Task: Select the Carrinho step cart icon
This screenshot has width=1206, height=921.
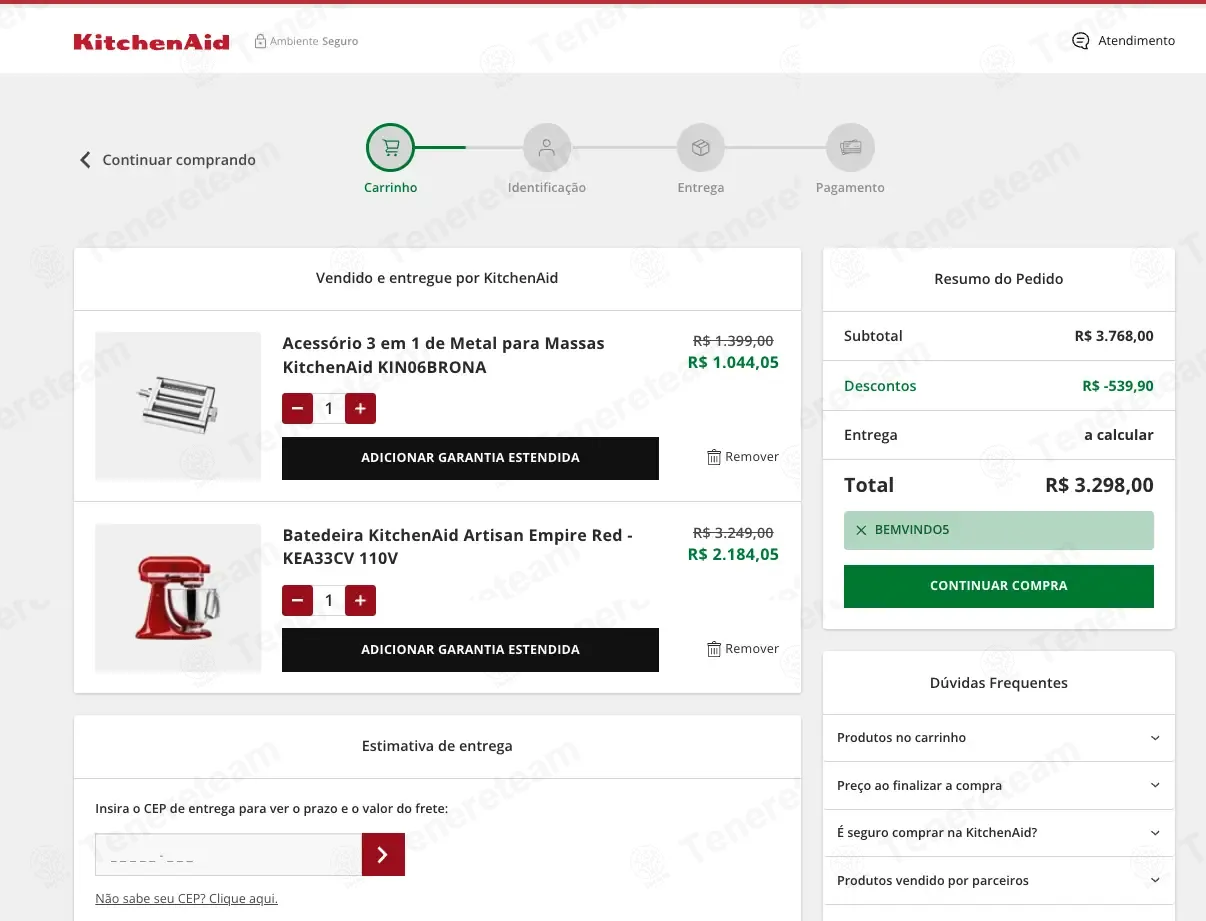Action: [x=390, y=148]
